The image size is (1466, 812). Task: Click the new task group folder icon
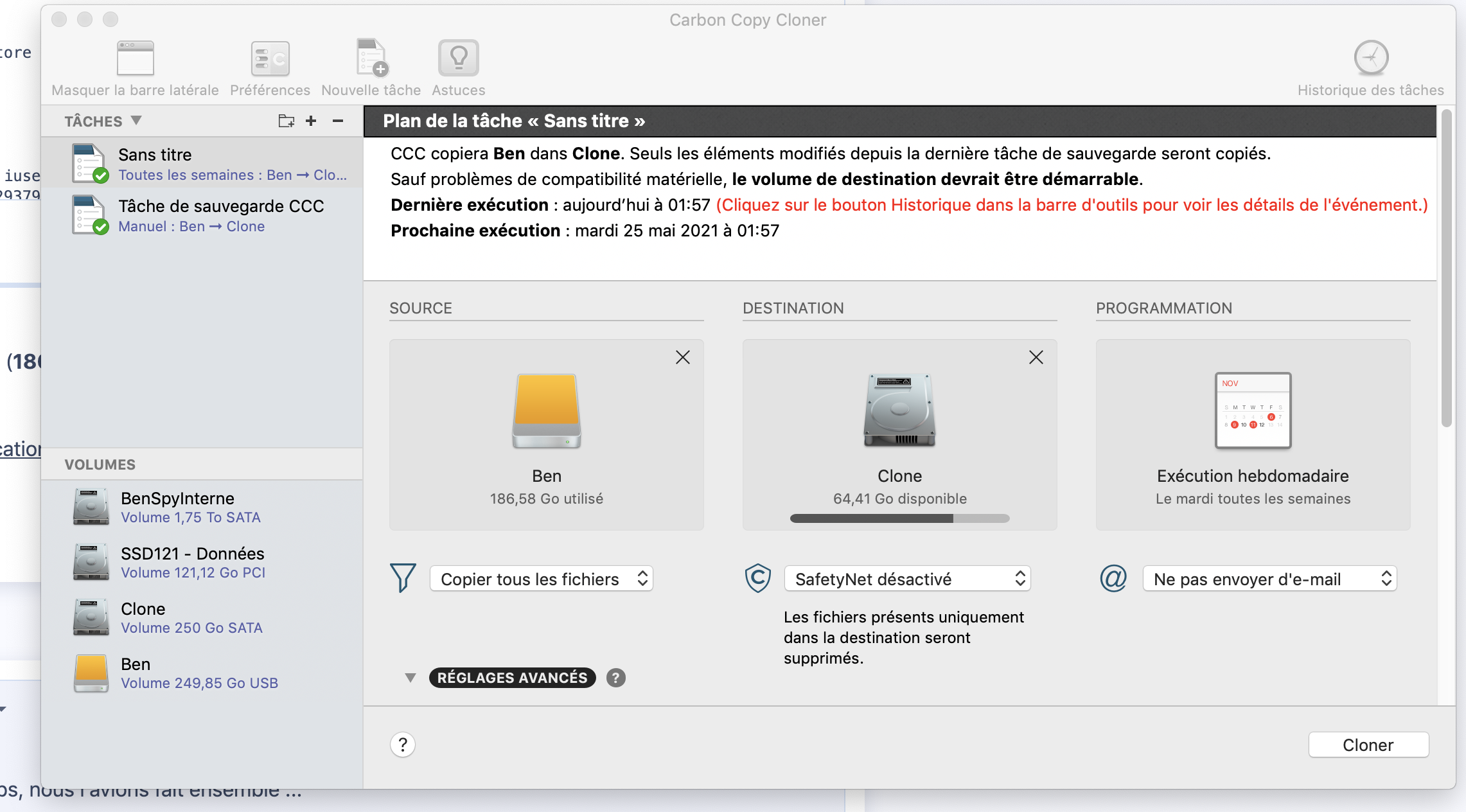[x=286, y=121]
